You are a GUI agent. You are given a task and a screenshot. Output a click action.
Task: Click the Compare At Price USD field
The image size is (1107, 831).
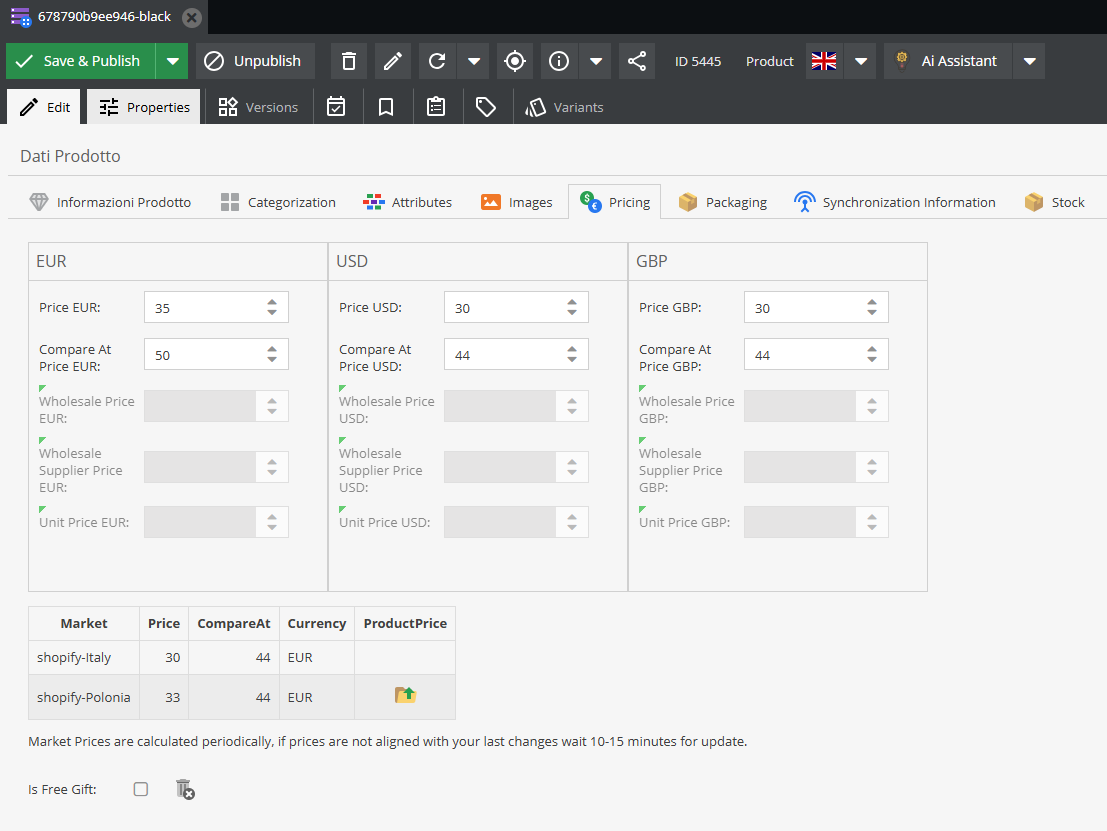pos(499,355)
